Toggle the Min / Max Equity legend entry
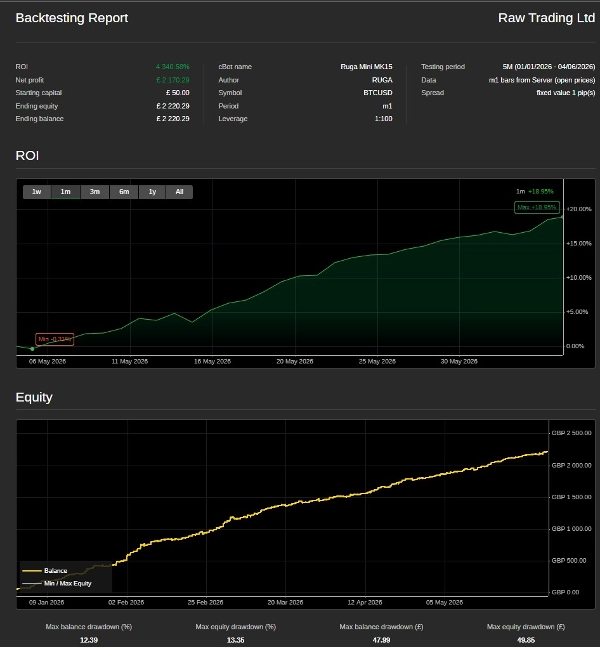The image size is (600, 647). click(57, 583)
